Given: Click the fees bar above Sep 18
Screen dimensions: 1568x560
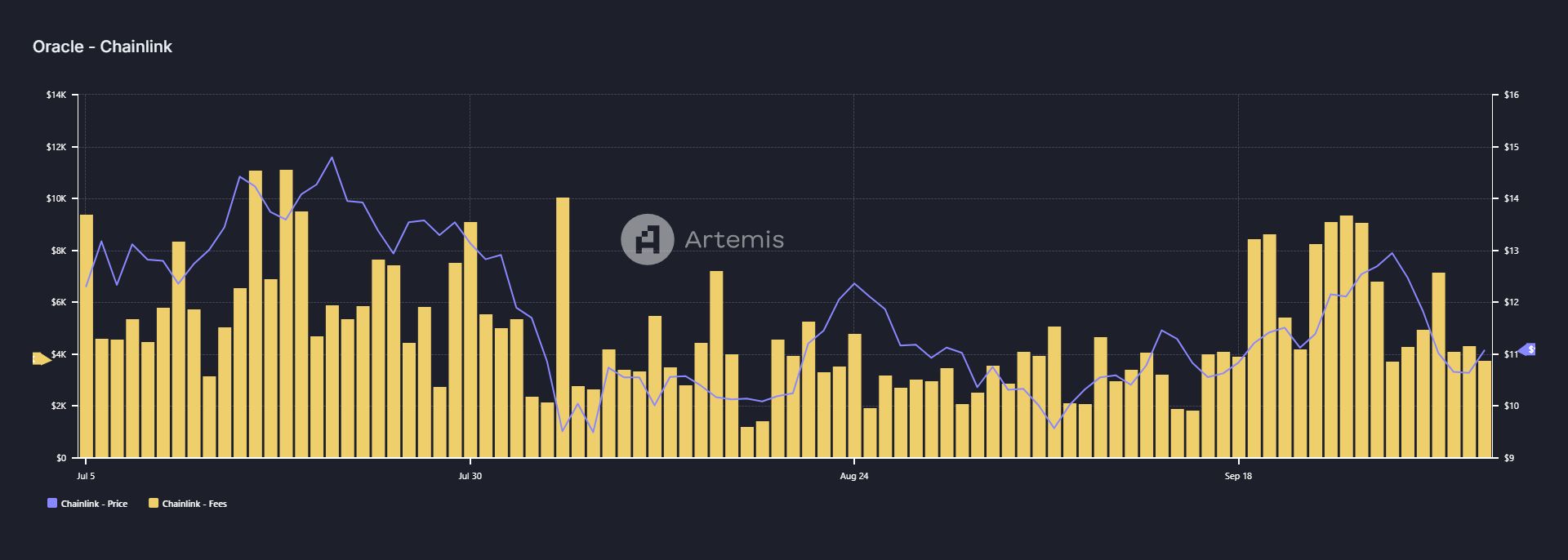Looking at the screenshot, I should point(1239,407).
